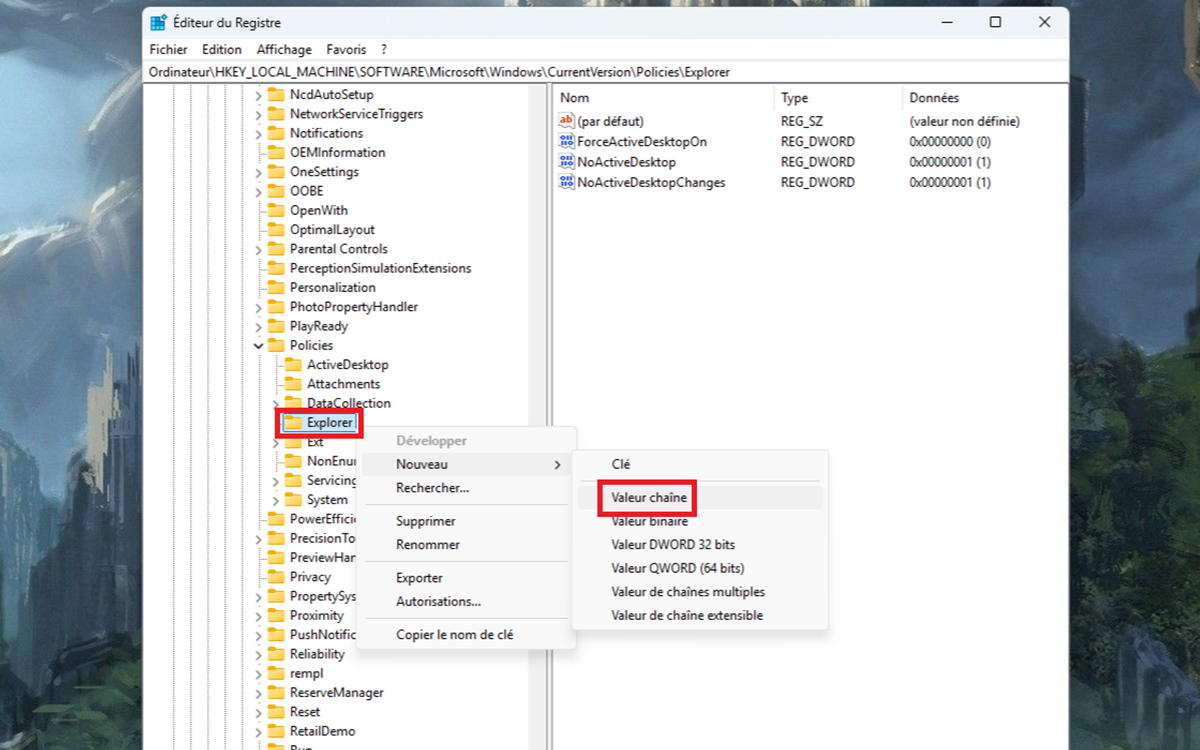Viewport: 1200px width, 750px height.
Task: Expand the Parental Controls key
Action: pyautogui.click(x=258, y=249)
